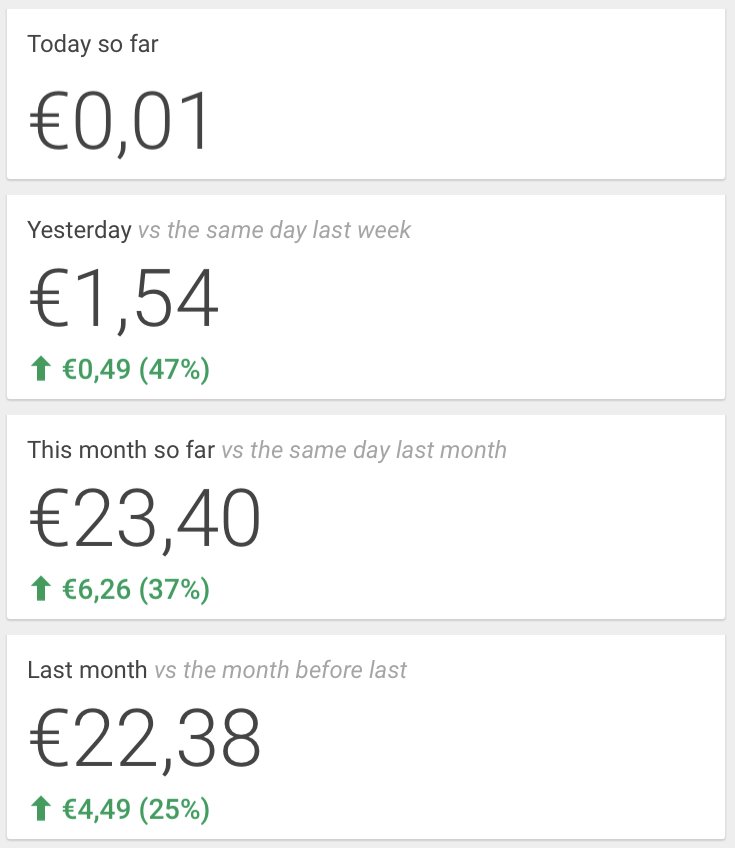Open the Today so far card
Screen dimensions: 735x848
pos(366,94)
